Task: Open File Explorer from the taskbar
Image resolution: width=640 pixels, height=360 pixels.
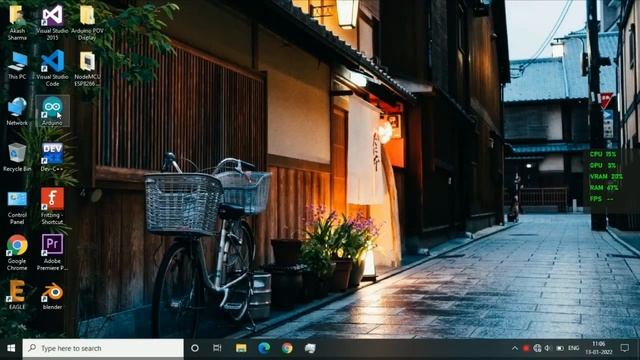Action: [x=241, y=348]
